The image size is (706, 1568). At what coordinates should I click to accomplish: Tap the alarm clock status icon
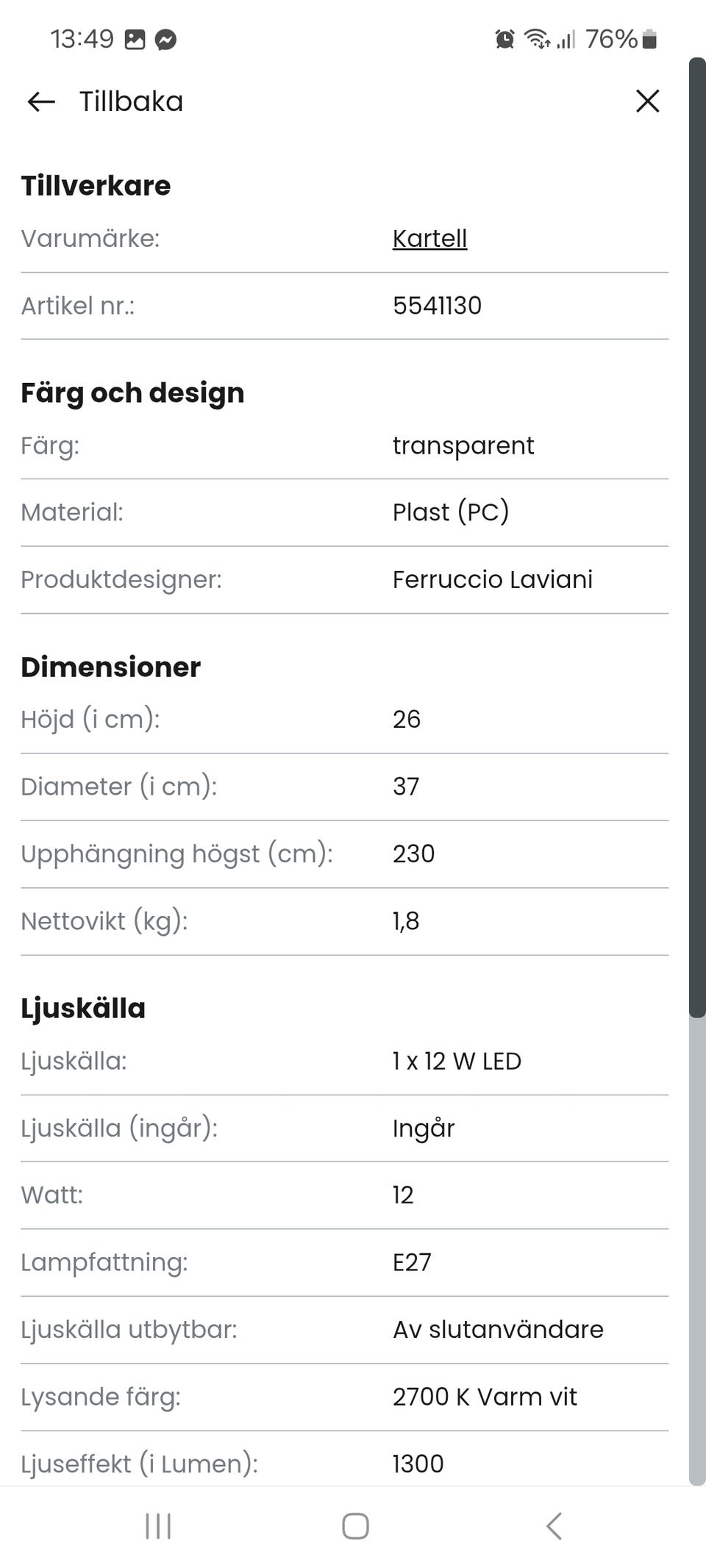point(504,39)
